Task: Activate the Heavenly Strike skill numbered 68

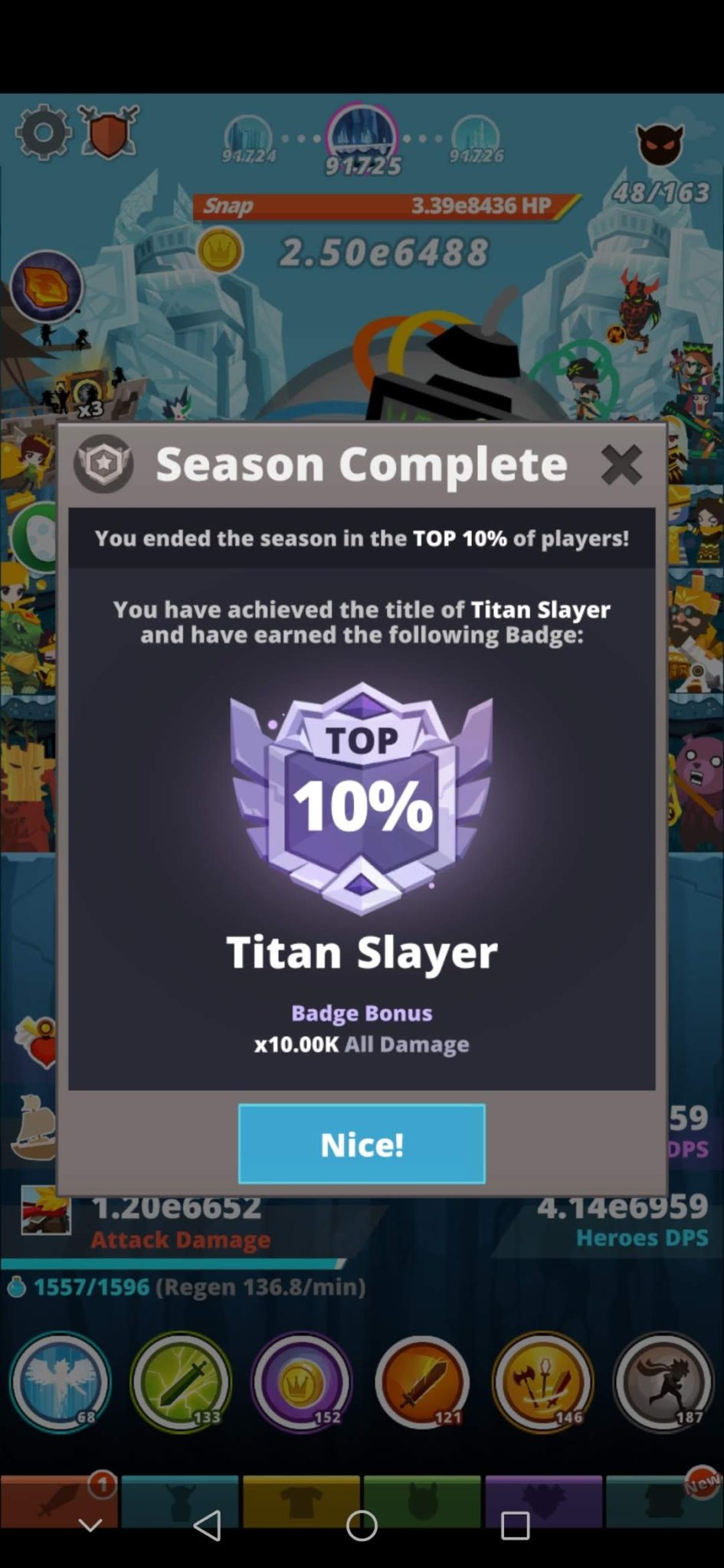Action: [60, 1382]
